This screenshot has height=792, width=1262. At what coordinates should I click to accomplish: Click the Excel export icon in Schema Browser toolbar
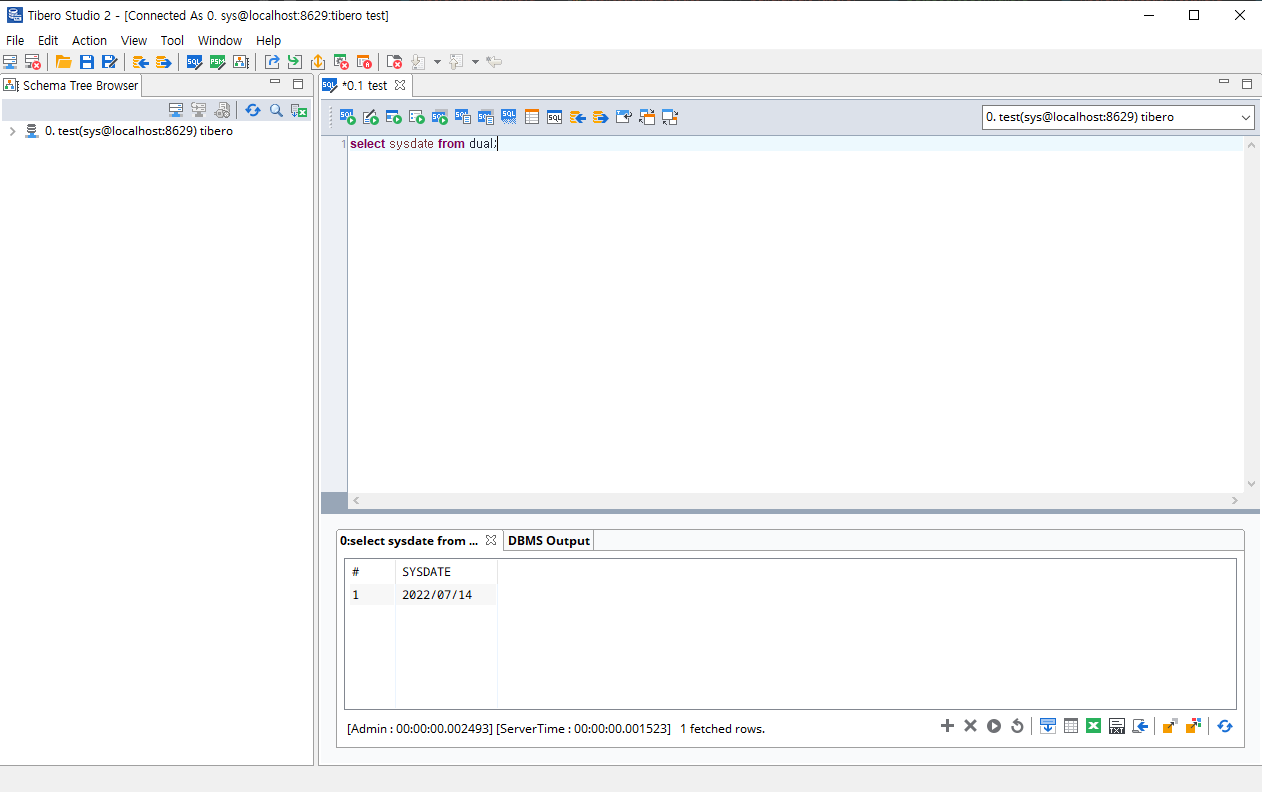click(x=299, y=110)
